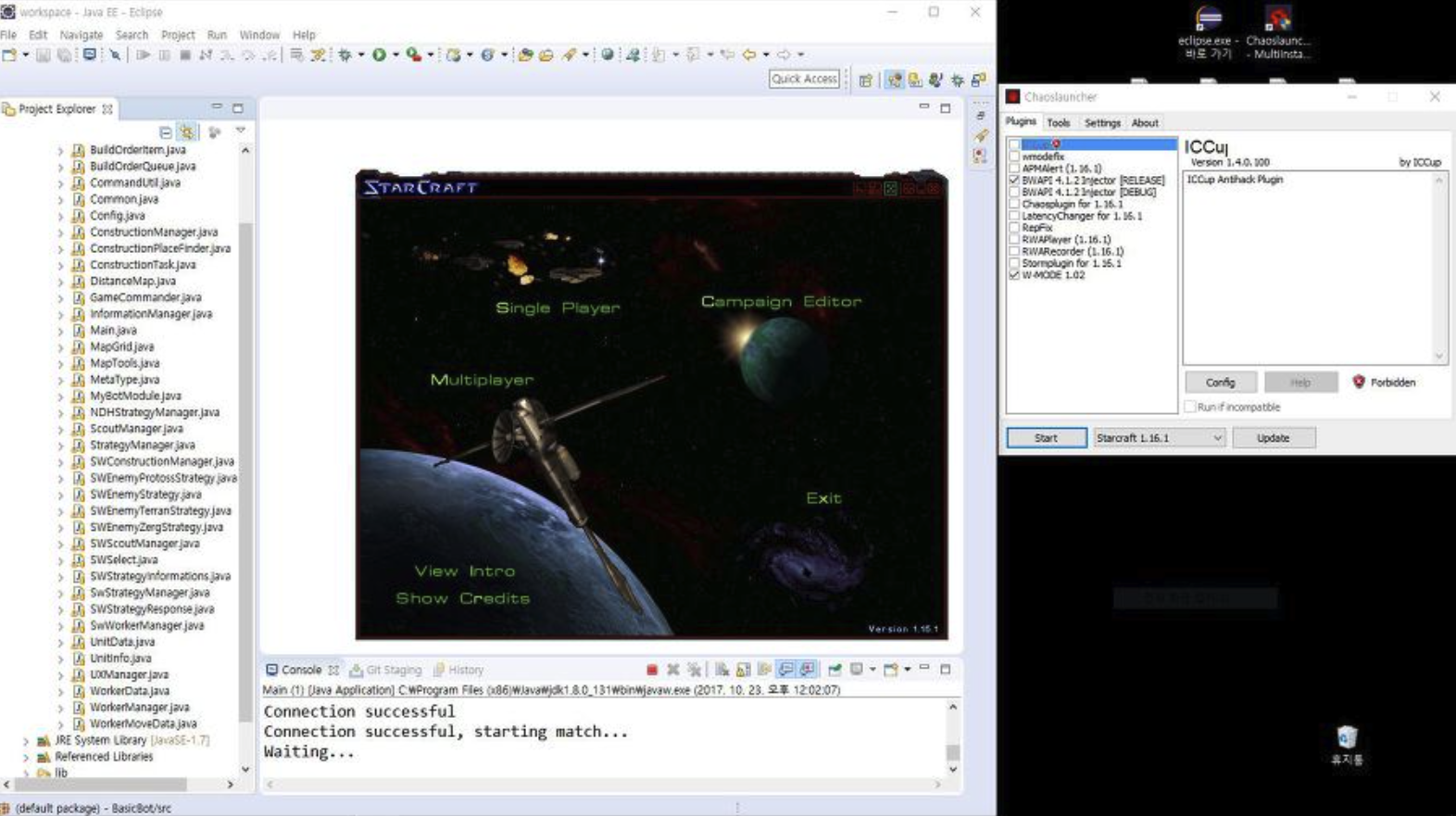The width and height of the screenshot is (1456, 816).
Task: Click Exit in StarCraft menu
Action: tap(823, 498)
